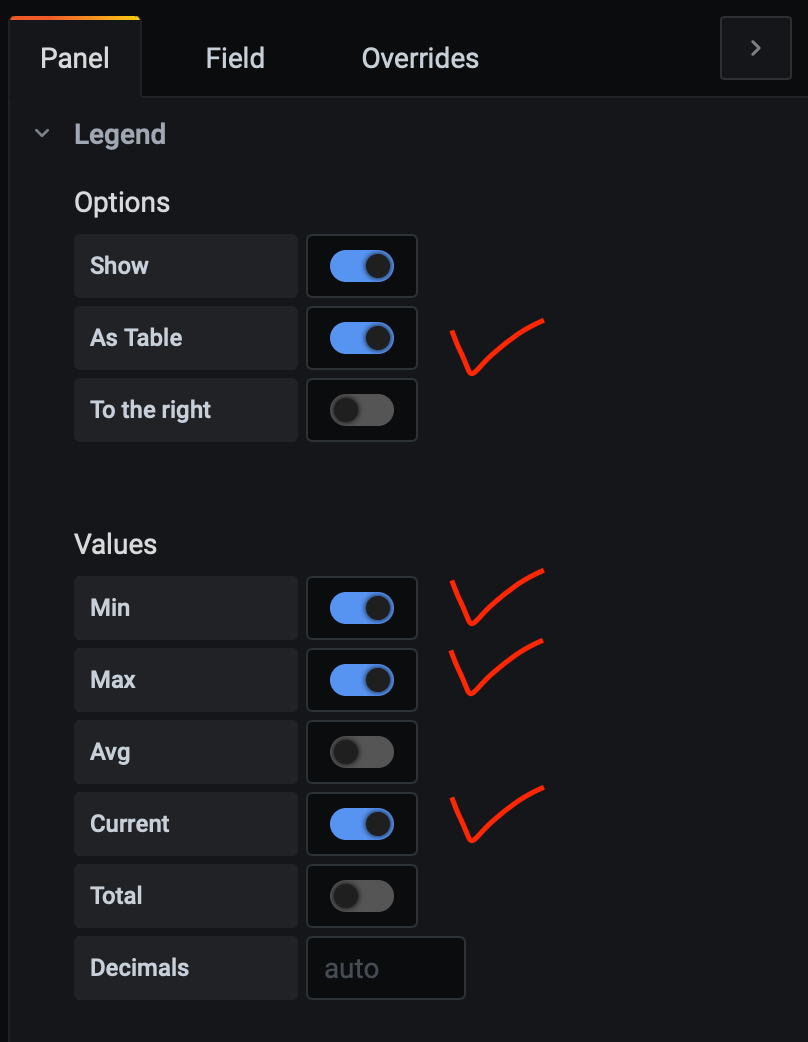Click the Show option label

(x=119, y=266)
